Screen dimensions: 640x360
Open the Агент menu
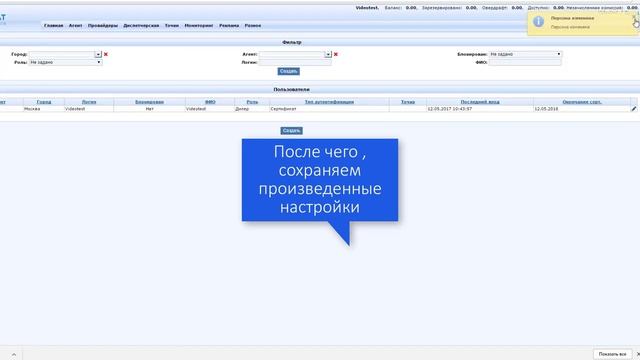pyautogui.click(x=76, y=25)
